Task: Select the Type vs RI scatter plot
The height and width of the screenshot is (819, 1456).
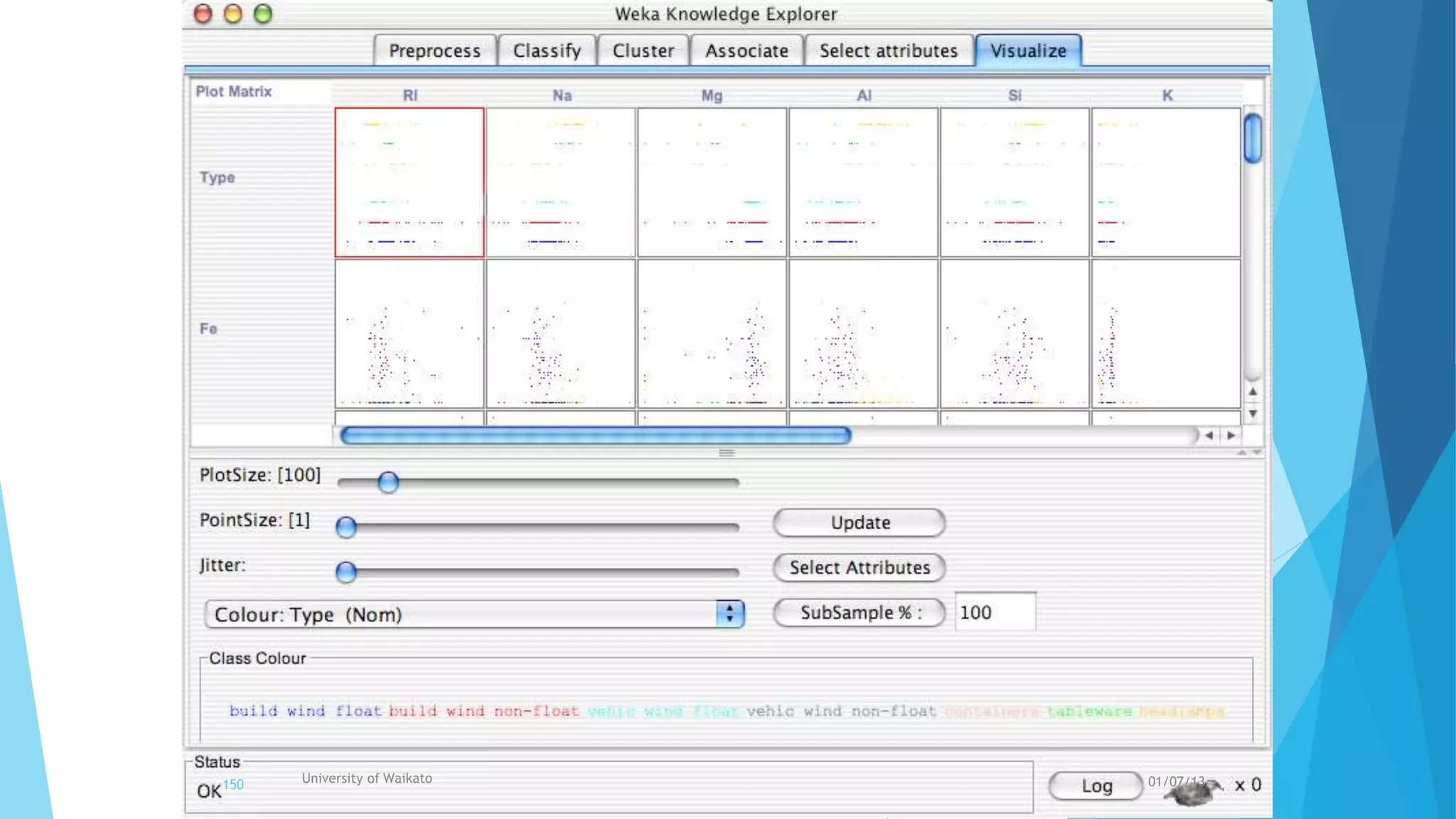Action: [x=409, y=183]
